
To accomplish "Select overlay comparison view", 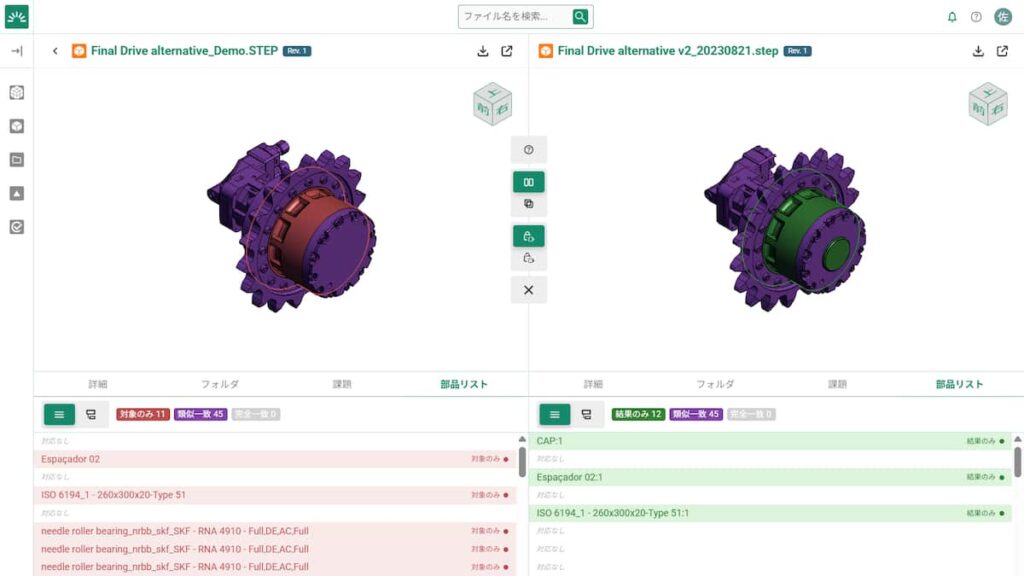I will (528, 204).
